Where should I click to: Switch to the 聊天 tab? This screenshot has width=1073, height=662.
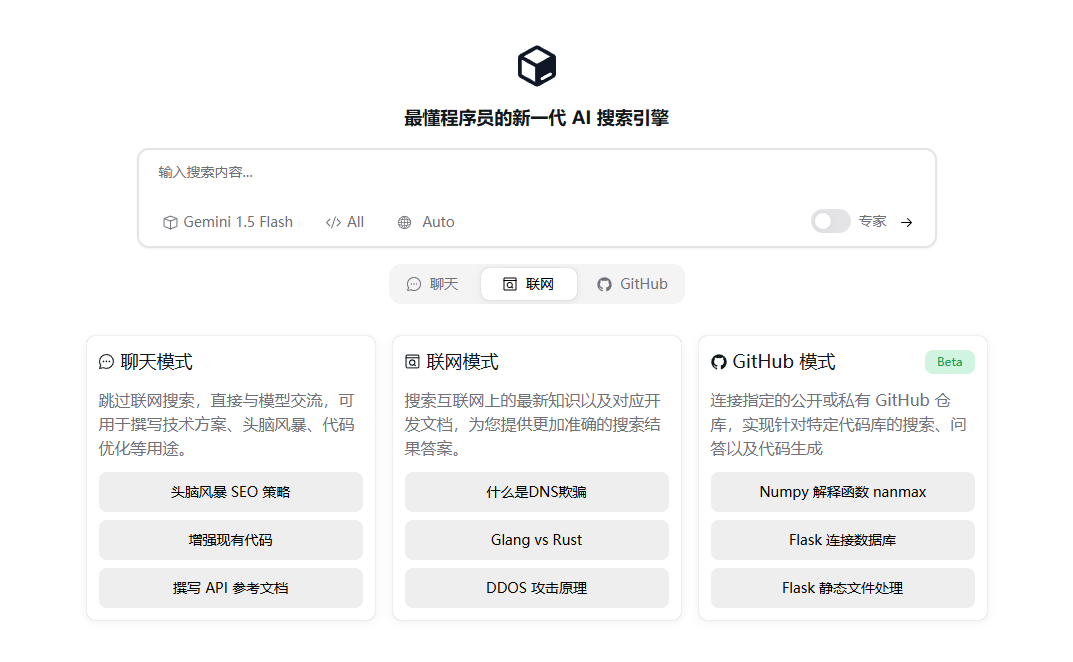[433, 284]
